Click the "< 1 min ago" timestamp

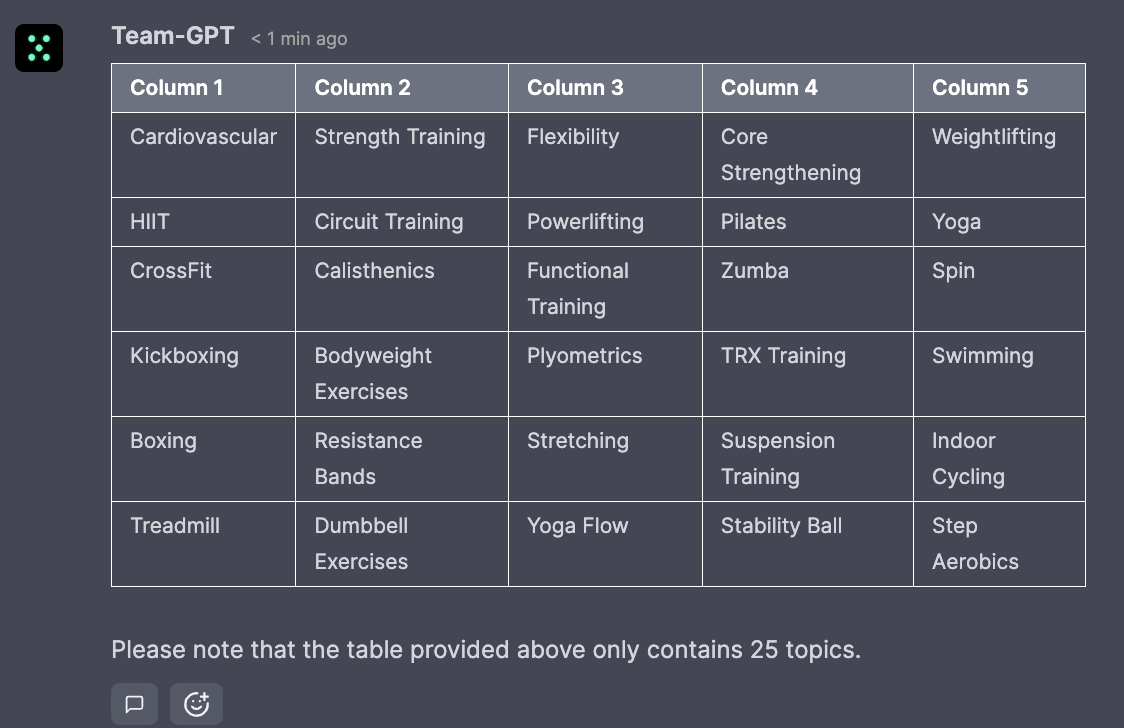pos(299,39)
